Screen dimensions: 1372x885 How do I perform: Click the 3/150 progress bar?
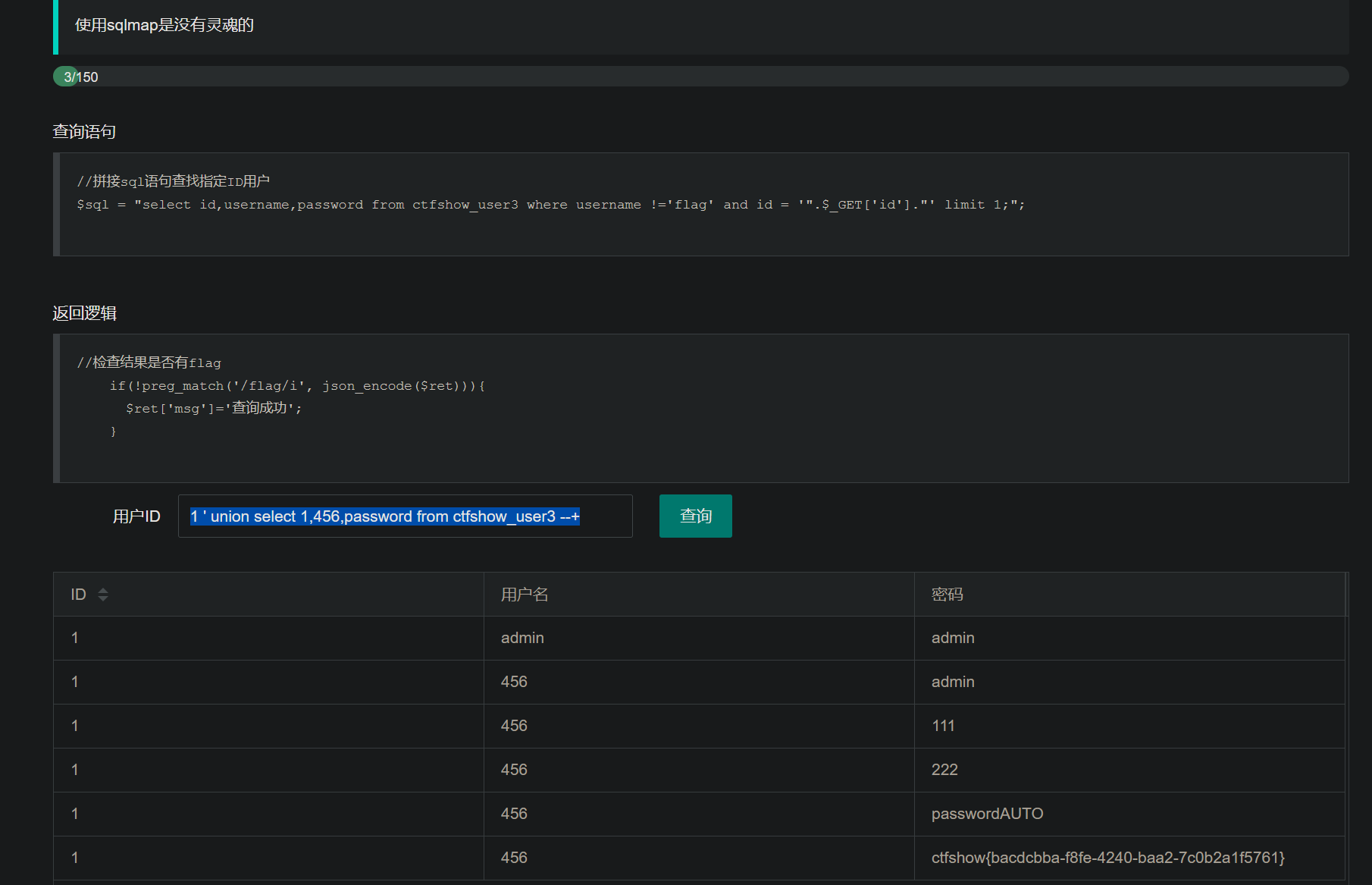(700, 77)
